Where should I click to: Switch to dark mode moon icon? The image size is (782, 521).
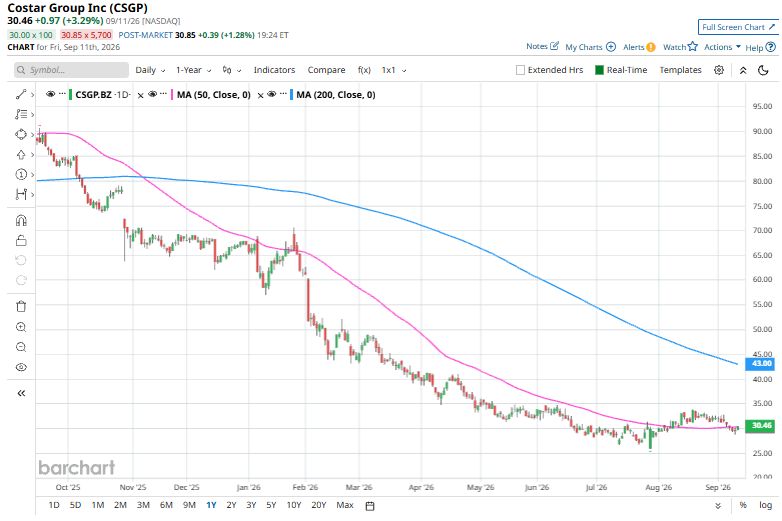coord(763,70)
